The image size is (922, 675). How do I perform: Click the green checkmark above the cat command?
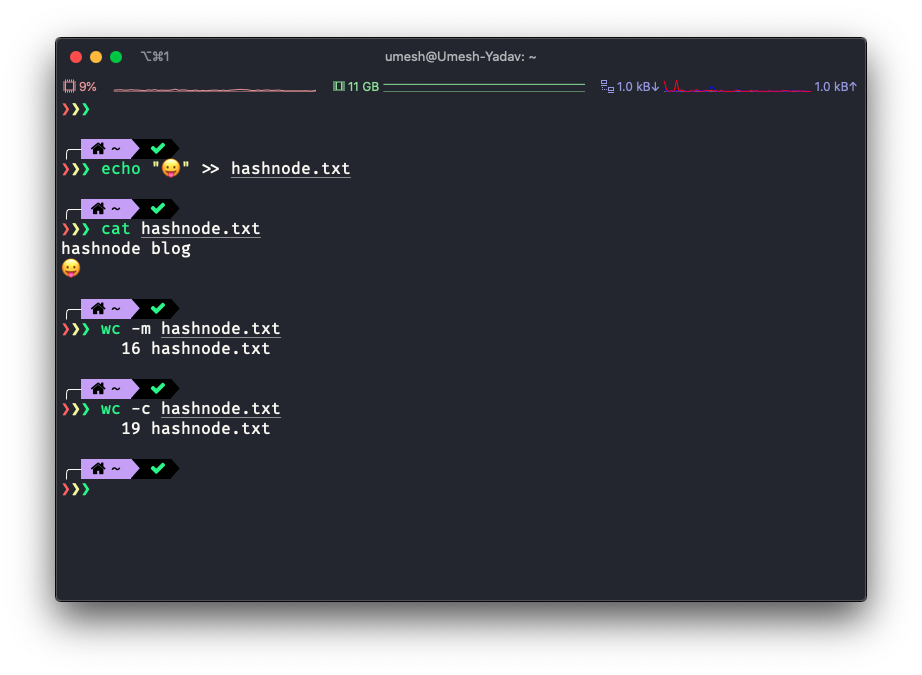point(157,209)
